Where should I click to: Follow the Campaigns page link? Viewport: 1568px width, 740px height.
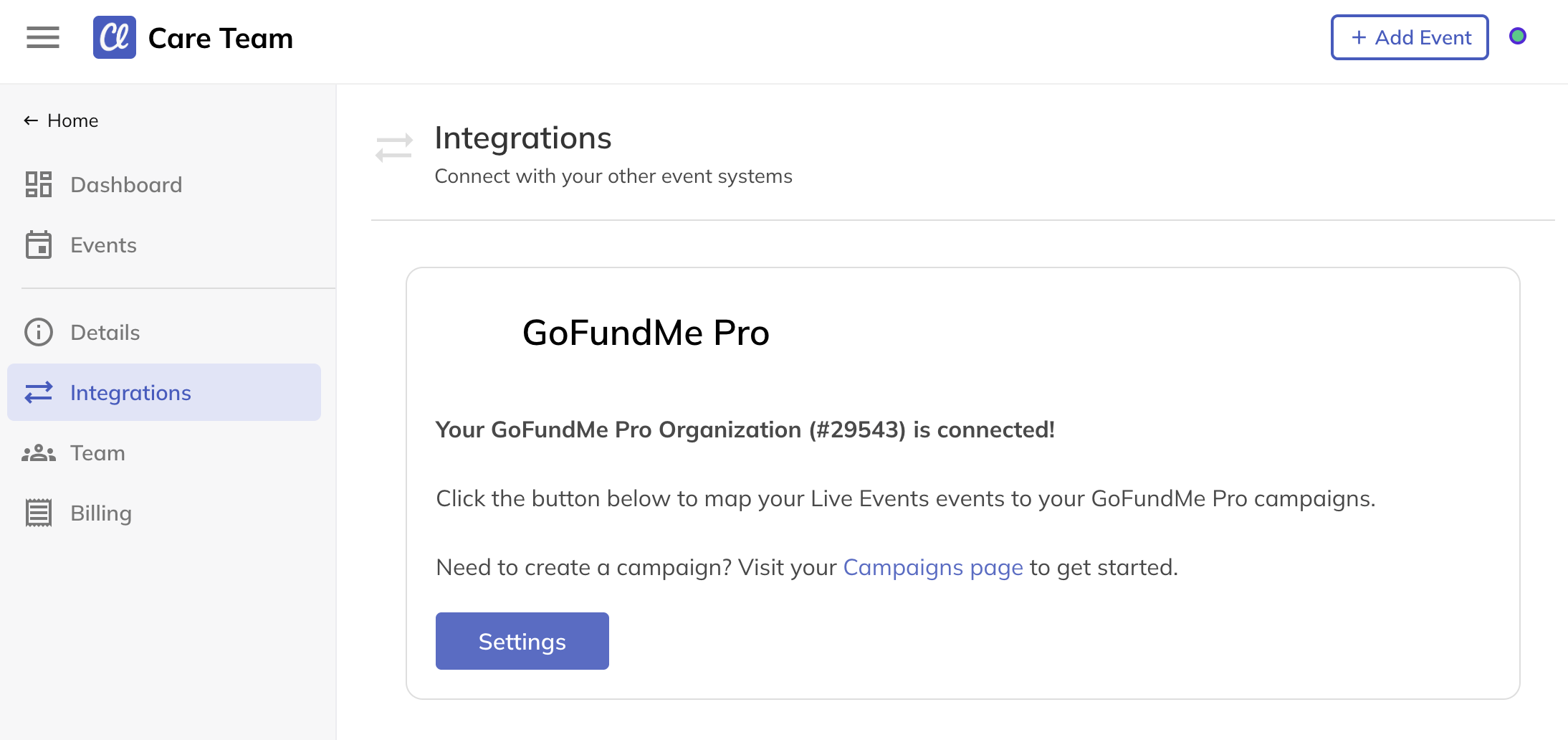point(933,567)
